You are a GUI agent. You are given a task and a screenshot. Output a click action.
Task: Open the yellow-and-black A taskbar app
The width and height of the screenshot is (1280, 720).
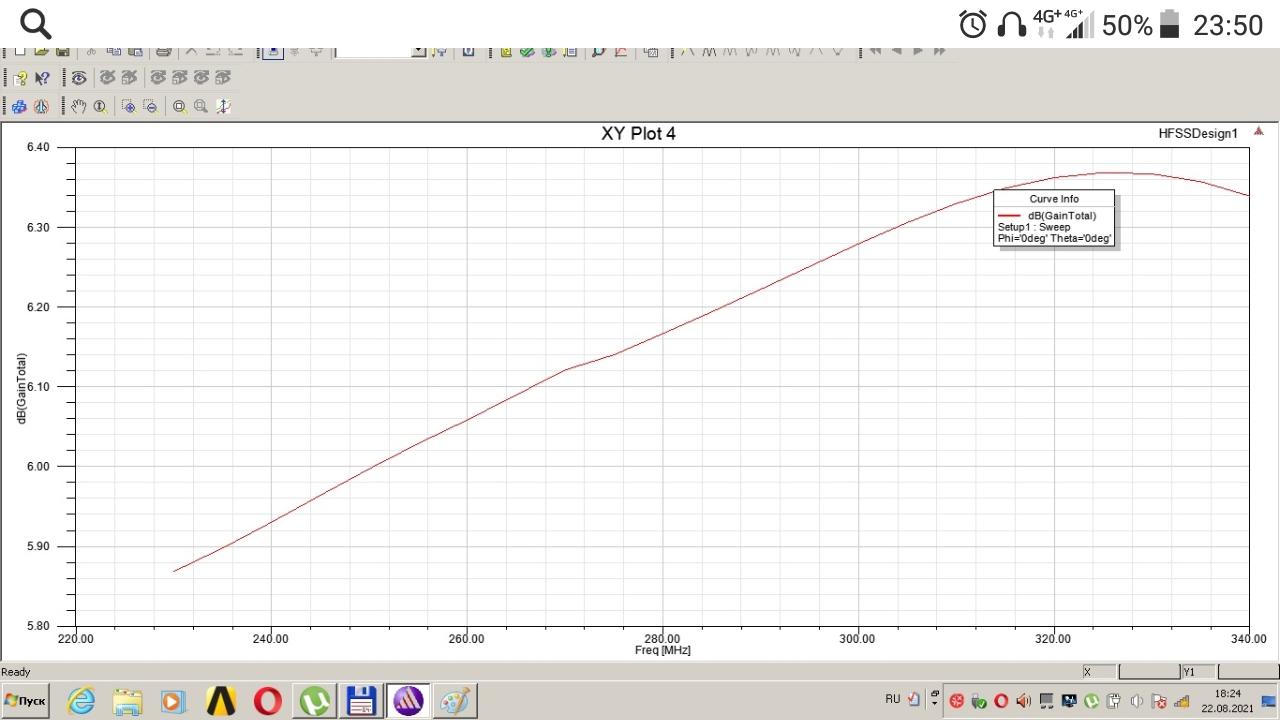click(x=221, y=701)
